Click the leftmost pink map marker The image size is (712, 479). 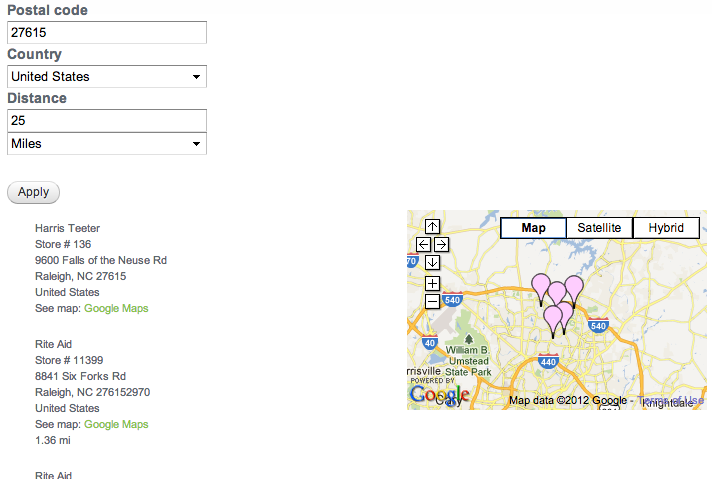540,286
